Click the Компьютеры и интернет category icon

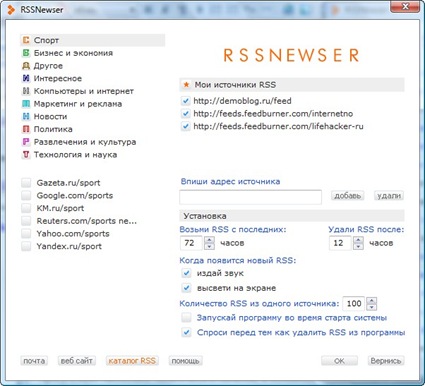tap(26, 91)
